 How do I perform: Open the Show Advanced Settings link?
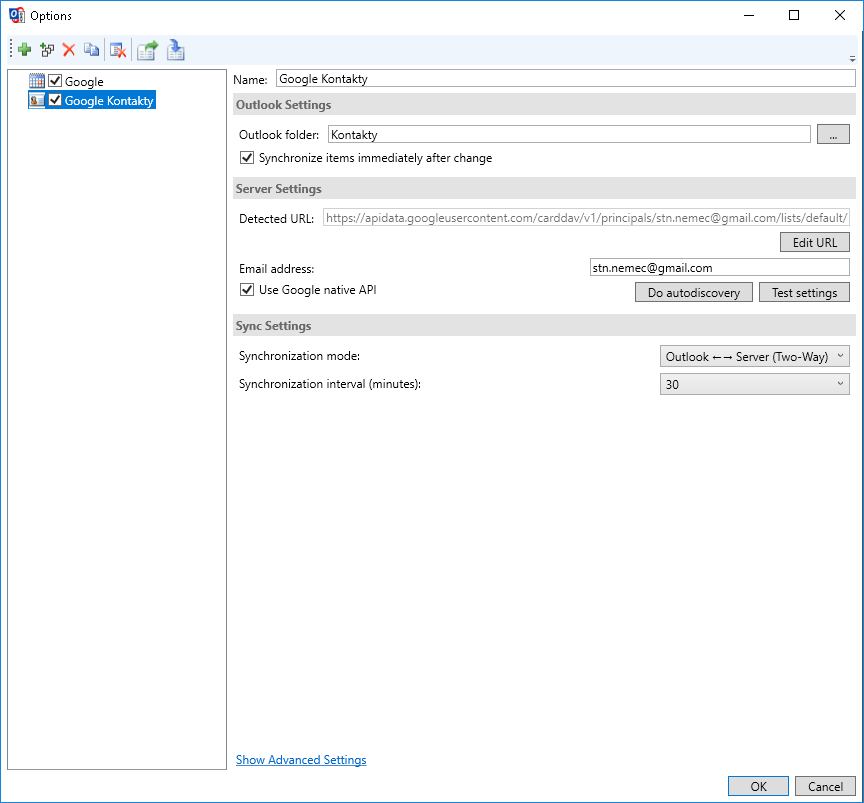[301, 760]
